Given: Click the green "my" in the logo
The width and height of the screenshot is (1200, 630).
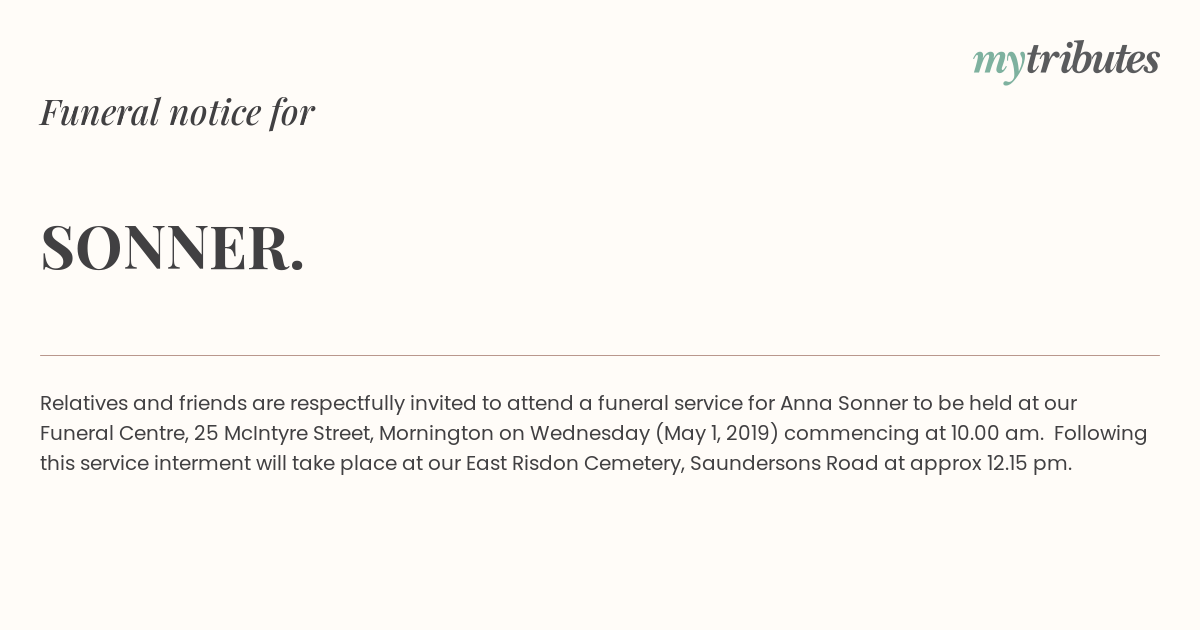Looking at the screenshot, I should click(x=998, y=64).
